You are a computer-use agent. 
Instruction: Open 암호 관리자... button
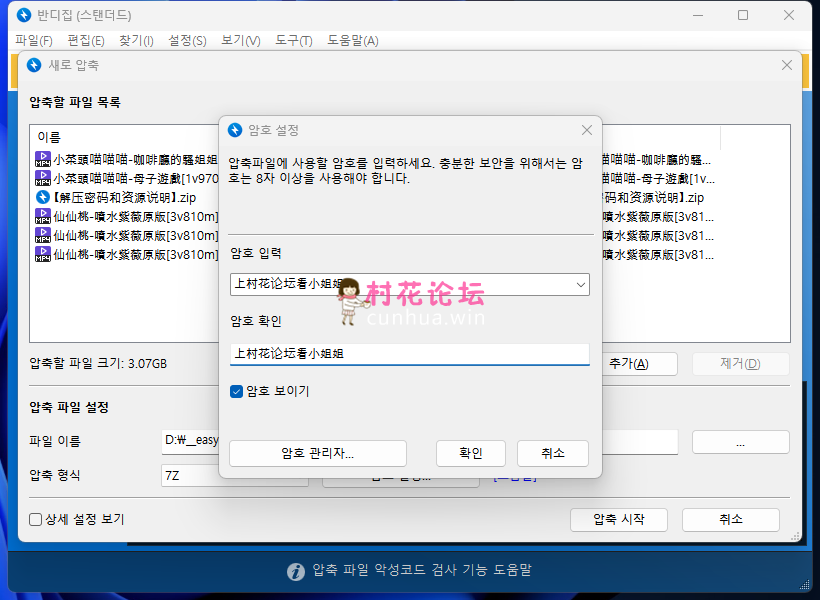(x=317, y=453)
